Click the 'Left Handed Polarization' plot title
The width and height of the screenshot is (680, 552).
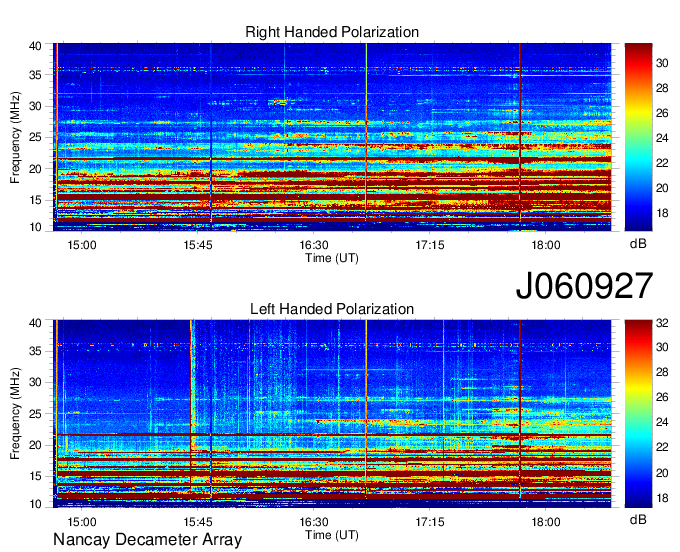click(332, 309)
